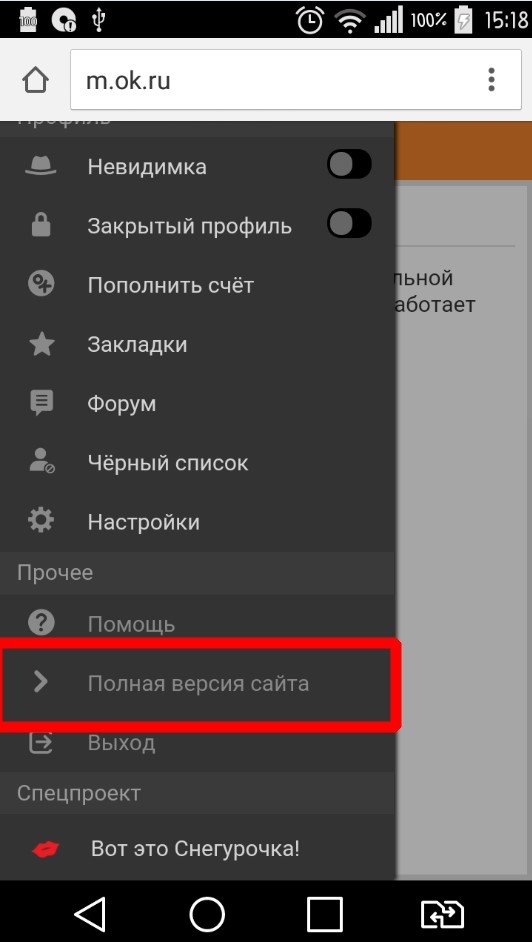Tap the hat icon beside Невидимка

coord(41,166)
